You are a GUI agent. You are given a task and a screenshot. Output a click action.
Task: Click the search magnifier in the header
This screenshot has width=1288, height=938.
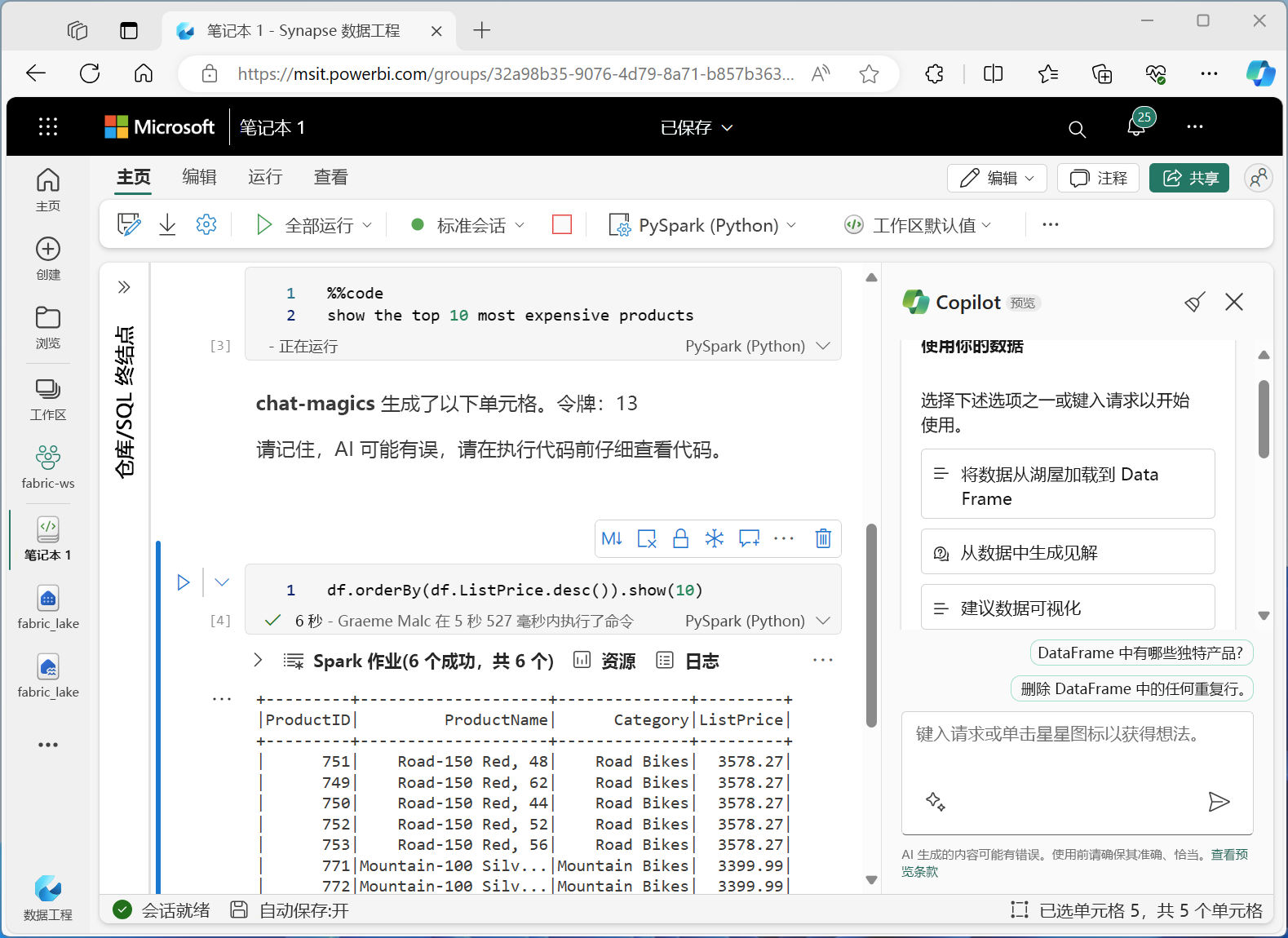pyautogui.click(x=1077, y=129)
